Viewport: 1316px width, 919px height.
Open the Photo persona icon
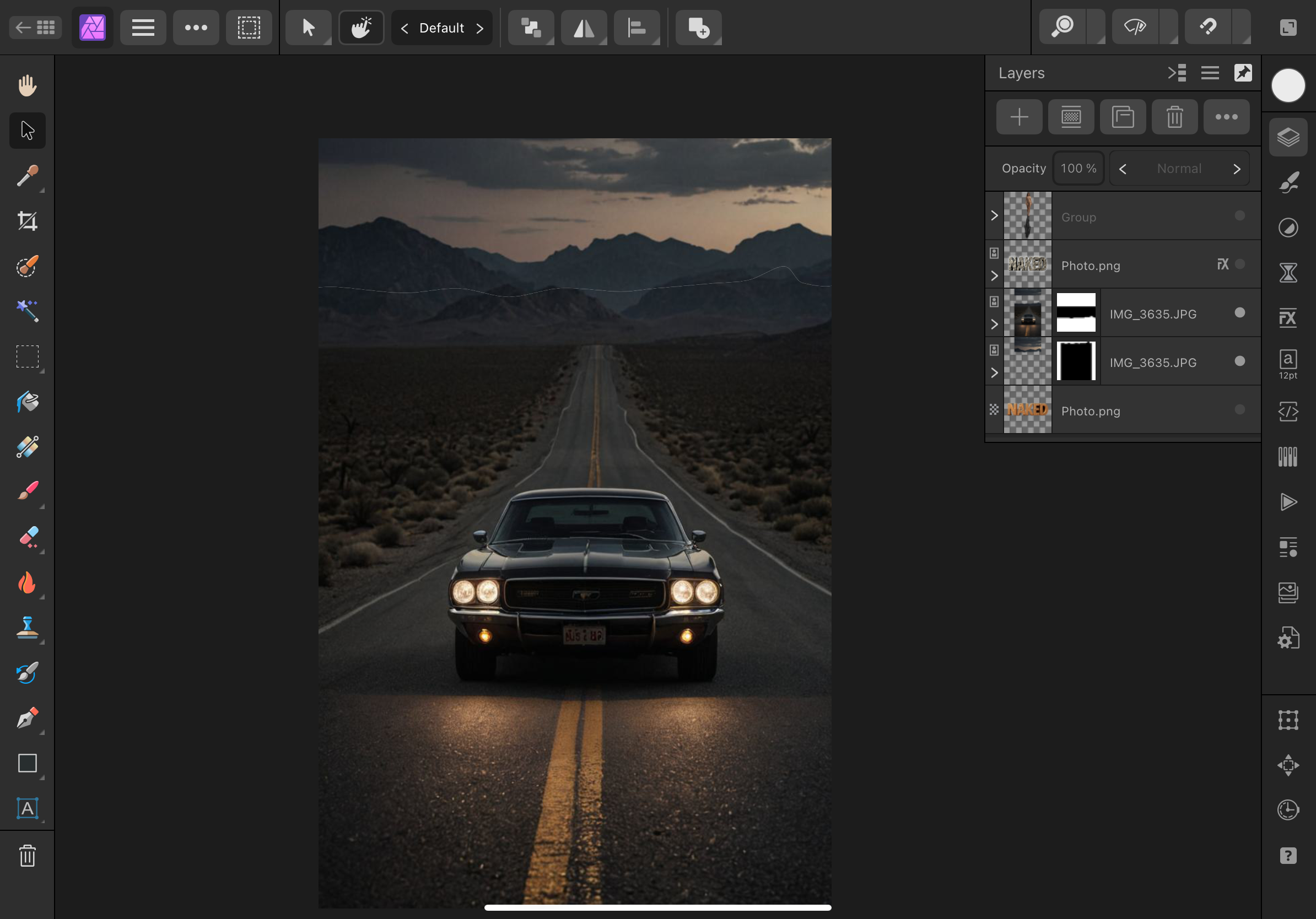coord(92,28)
